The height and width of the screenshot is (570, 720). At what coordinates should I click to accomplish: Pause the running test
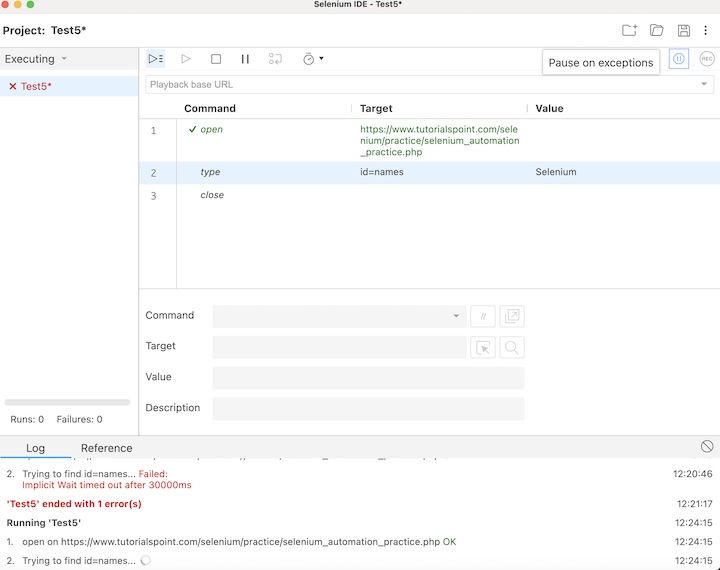point(245,60)
